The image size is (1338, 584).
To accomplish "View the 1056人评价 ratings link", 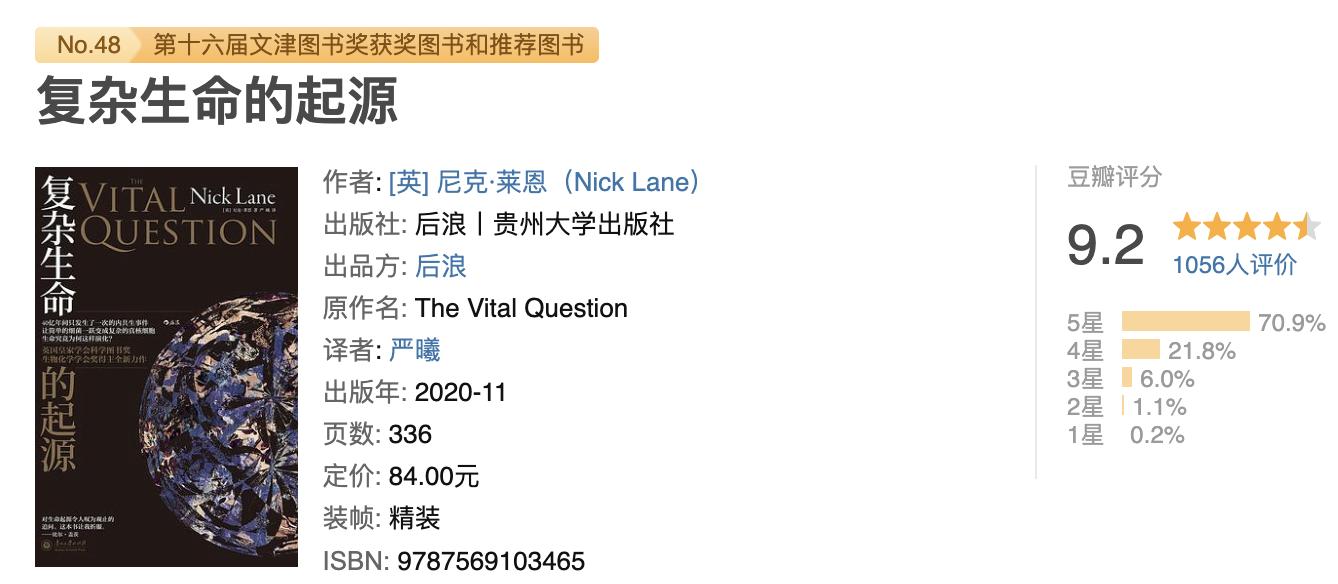I will pyautogui.click(x=1234, y=264).
